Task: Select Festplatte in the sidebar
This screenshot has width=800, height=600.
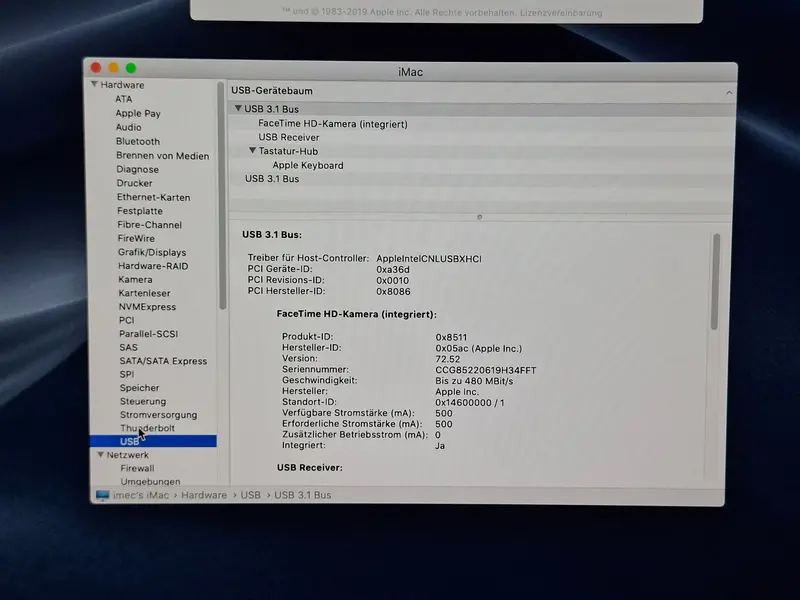Action: 140,211
